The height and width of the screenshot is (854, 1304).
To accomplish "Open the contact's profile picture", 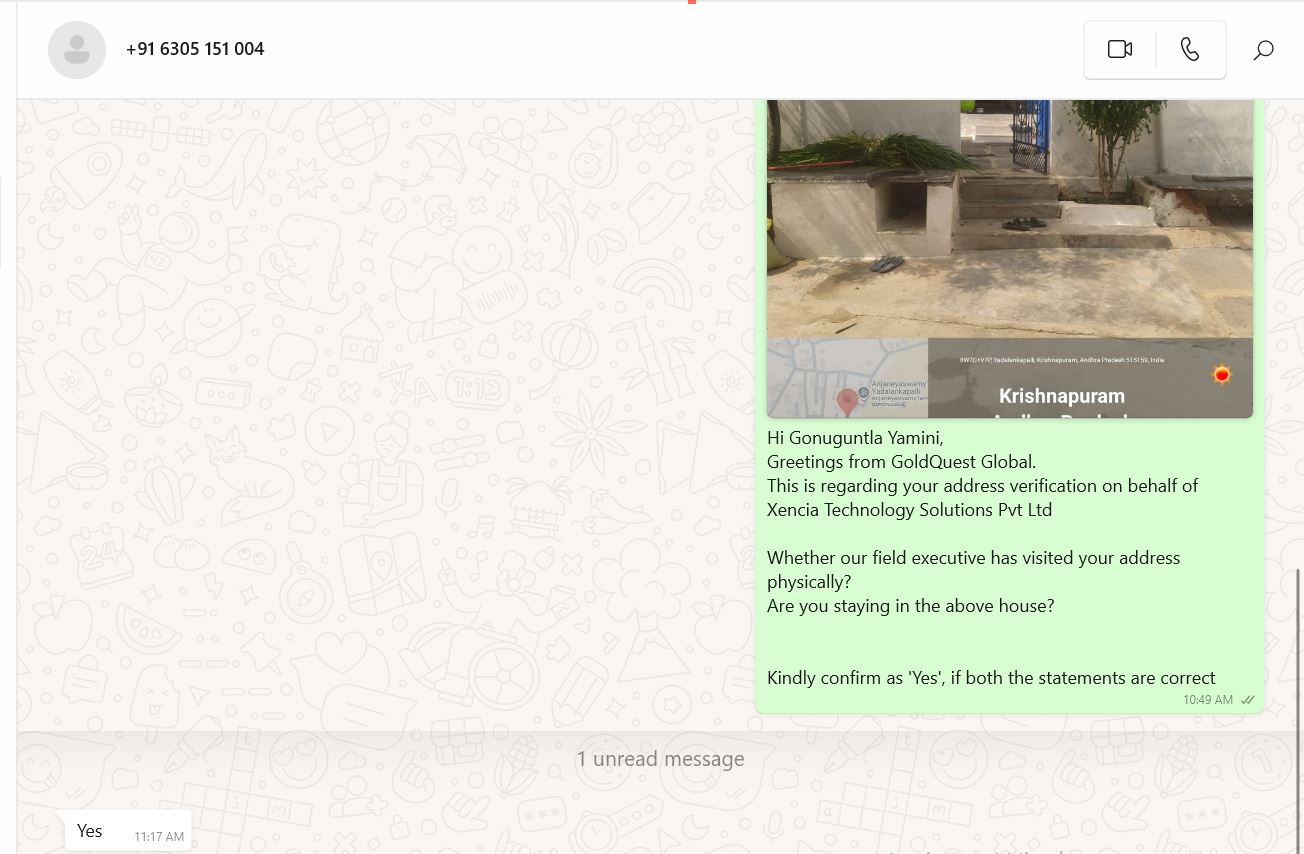I will pos(77,49).
